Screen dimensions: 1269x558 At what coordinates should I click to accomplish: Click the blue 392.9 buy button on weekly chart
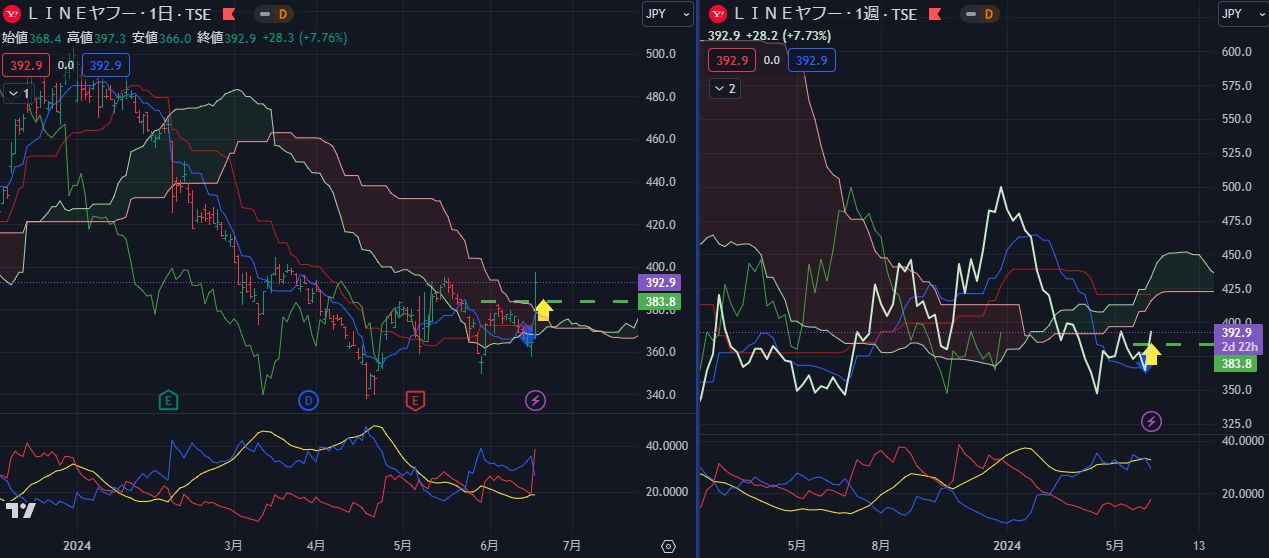click(x=811, y=60)
